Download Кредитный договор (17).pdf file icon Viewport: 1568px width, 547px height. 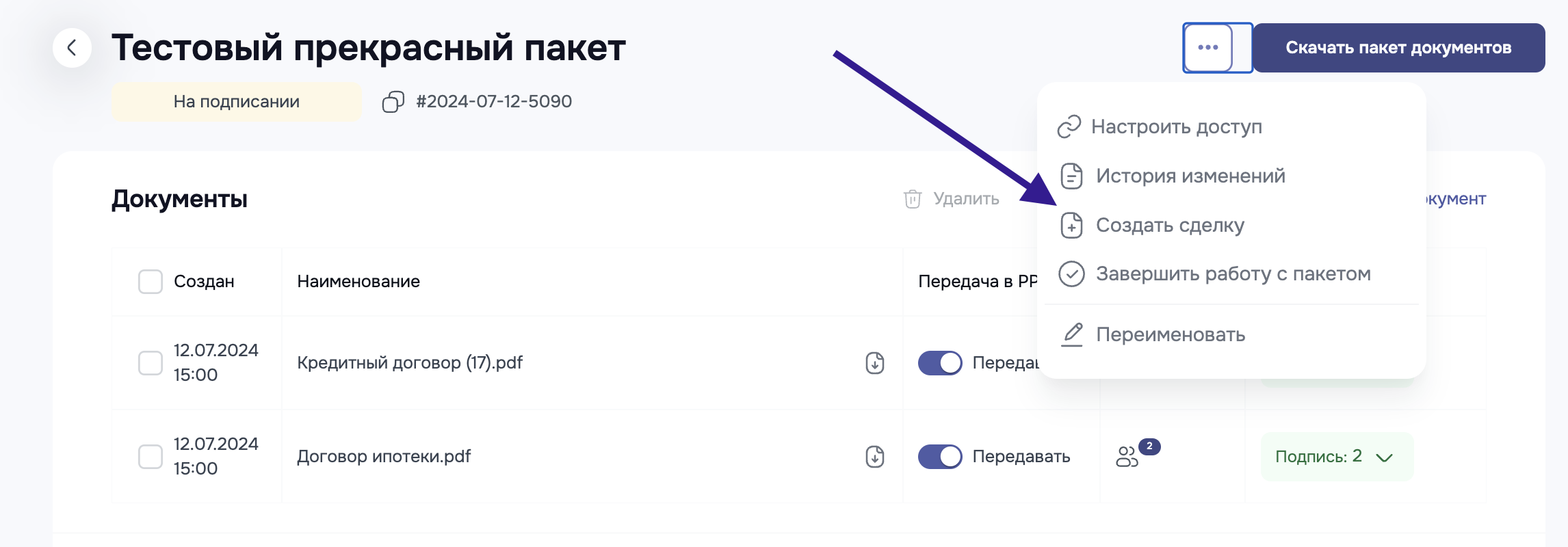875,363
